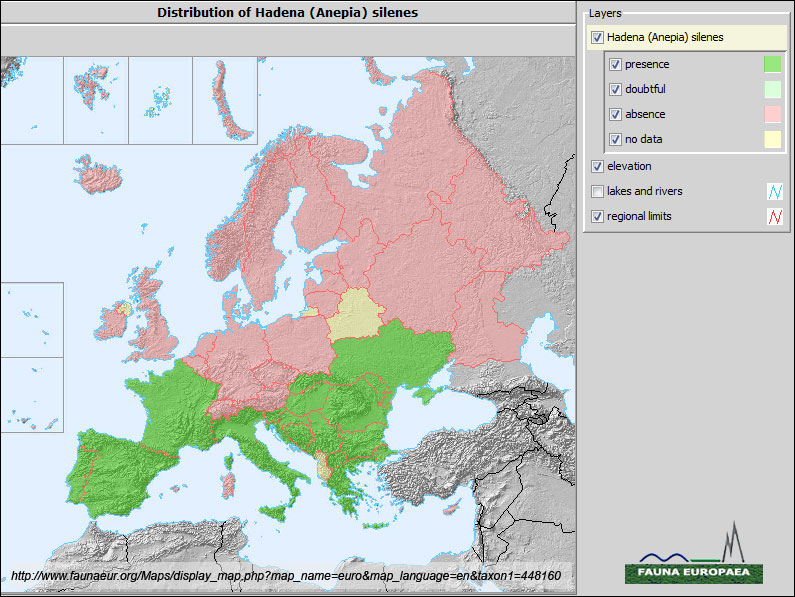Enable the lakes and rivers layer

point(598,191)
